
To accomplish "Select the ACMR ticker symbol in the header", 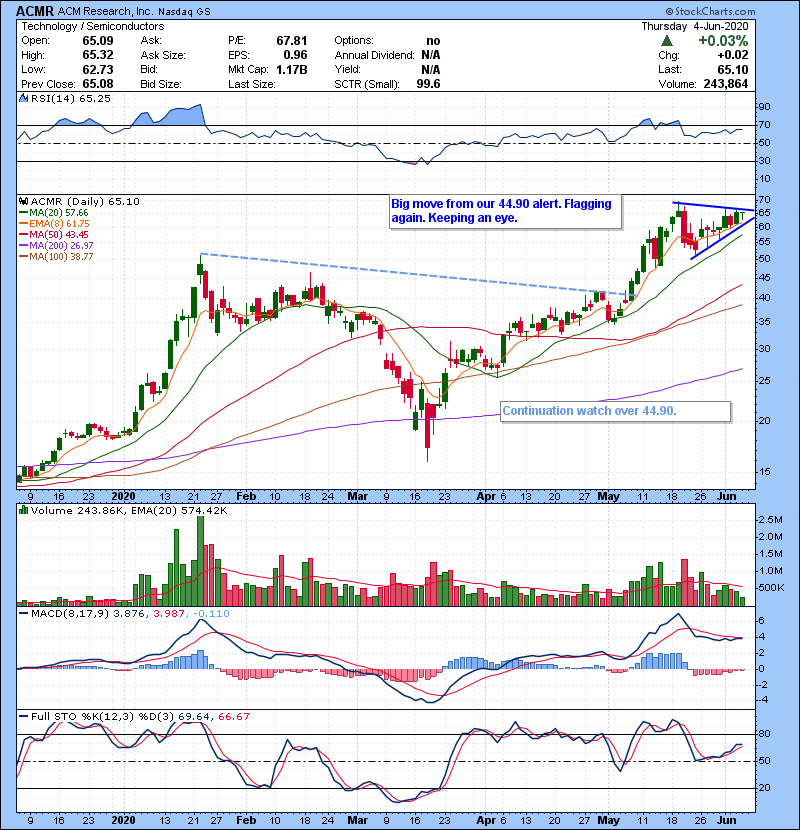I will point(34,11).
